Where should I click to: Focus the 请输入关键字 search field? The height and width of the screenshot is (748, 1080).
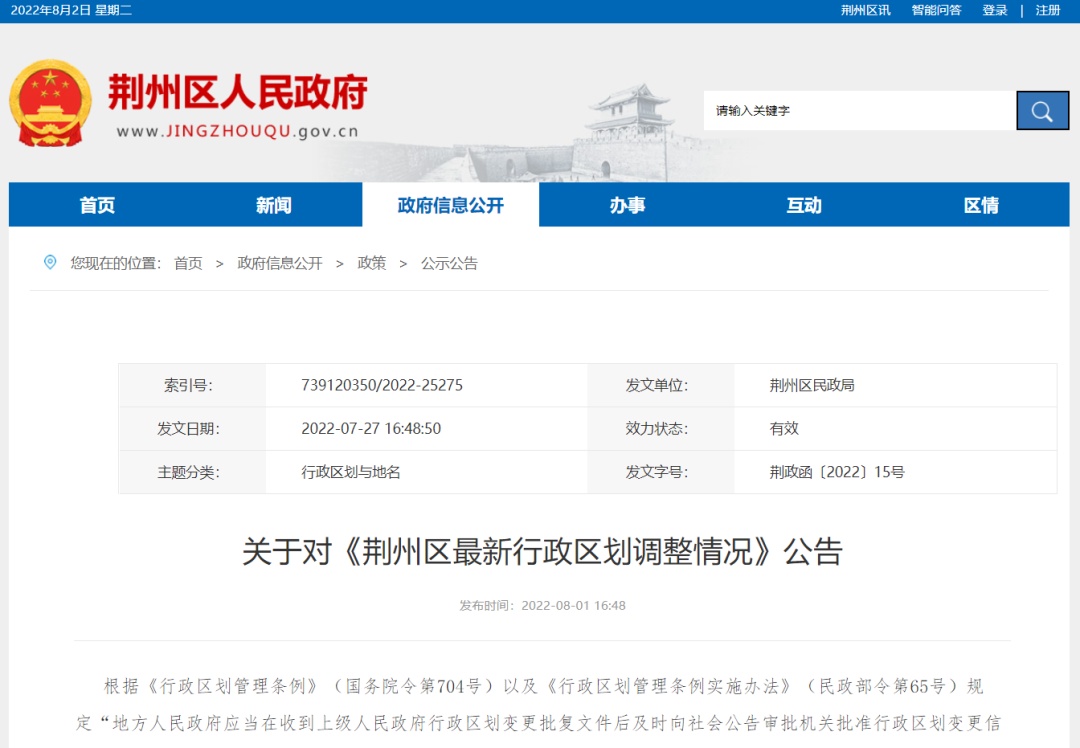858,111
